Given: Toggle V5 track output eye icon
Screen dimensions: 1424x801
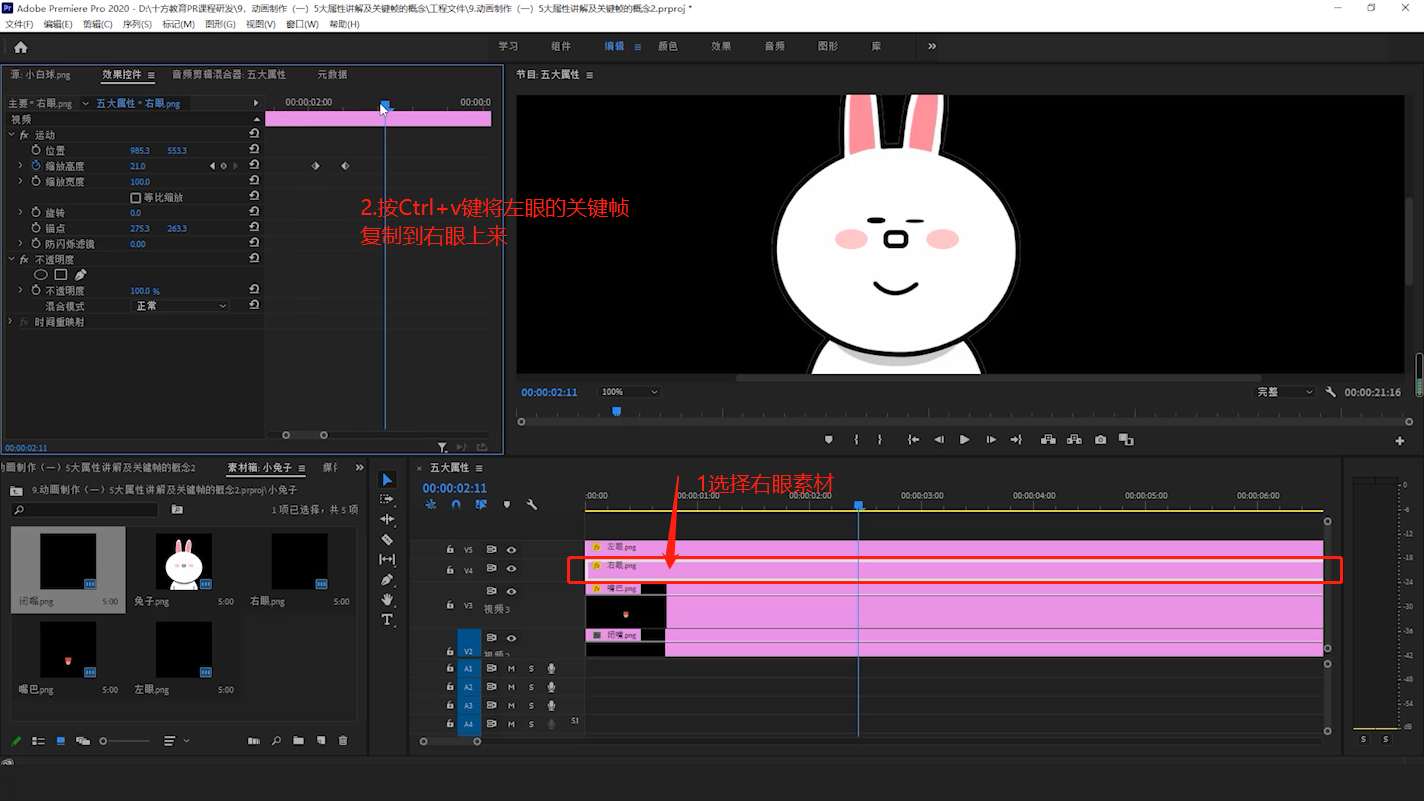Looking at the screenshot, I should [x=511, y=549].
